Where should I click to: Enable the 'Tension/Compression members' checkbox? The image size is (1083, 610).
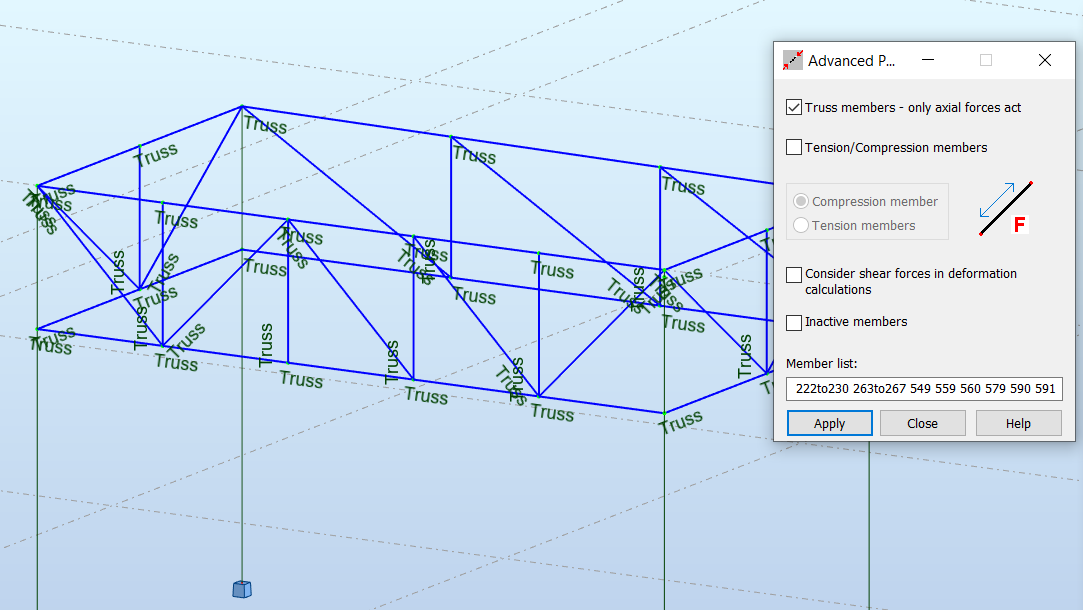click(x=795, y=146)
